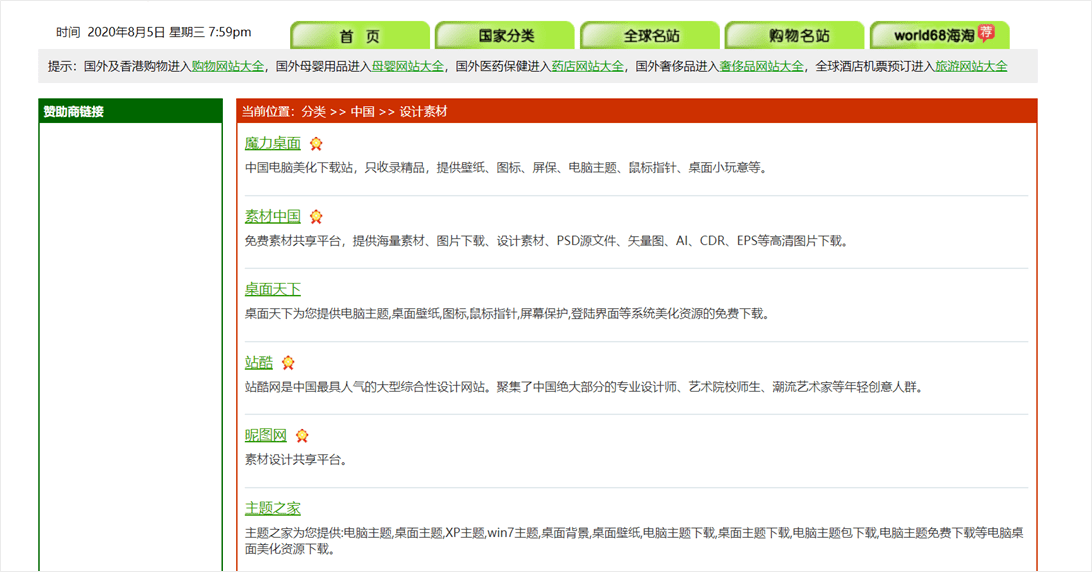Click the 桌面天下 description text
This screenshot has width=1092, height=572.
508,314
